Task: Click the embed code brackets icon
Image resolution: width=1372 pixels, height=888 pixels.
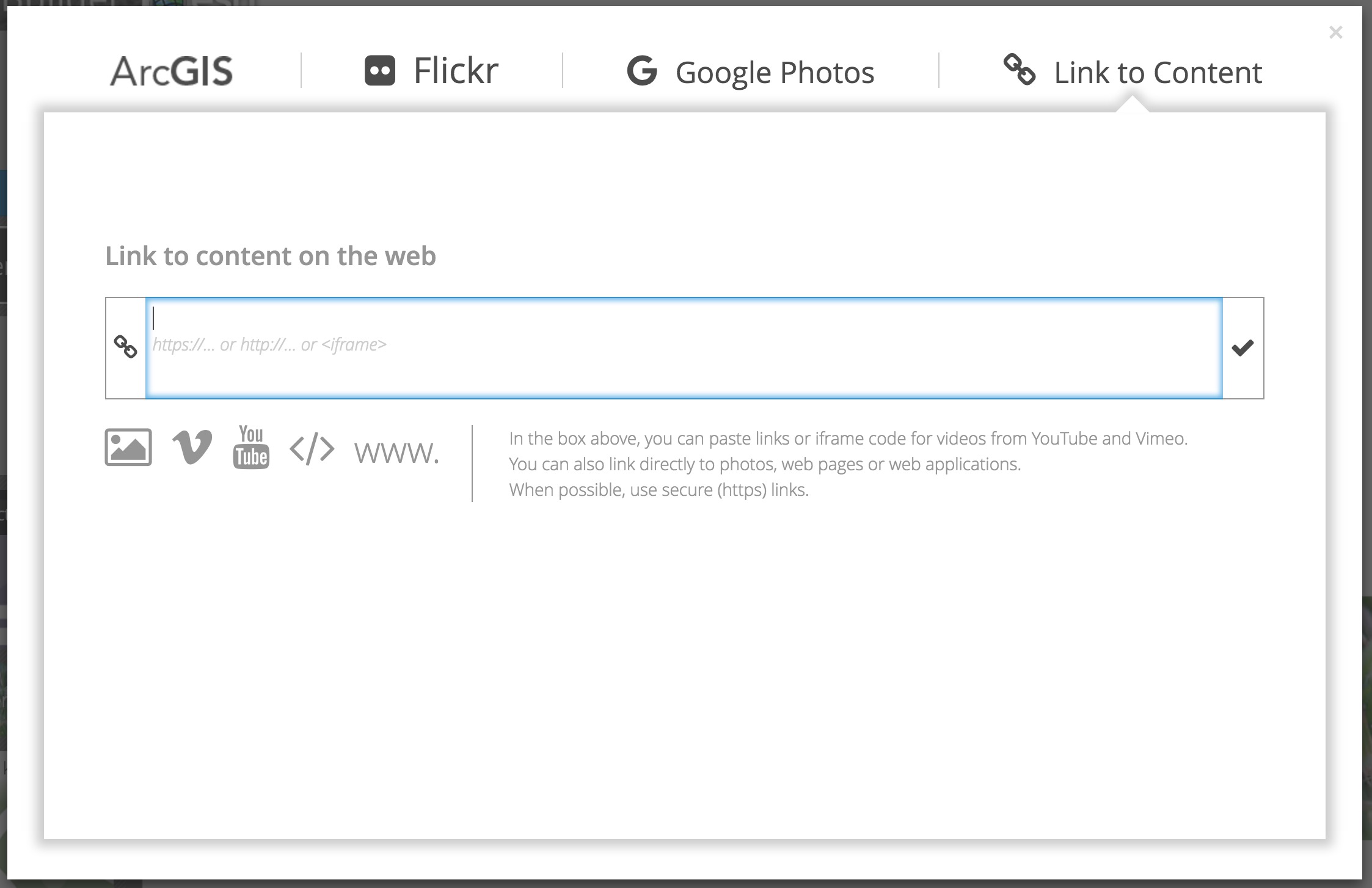Action: coord(312,449)
